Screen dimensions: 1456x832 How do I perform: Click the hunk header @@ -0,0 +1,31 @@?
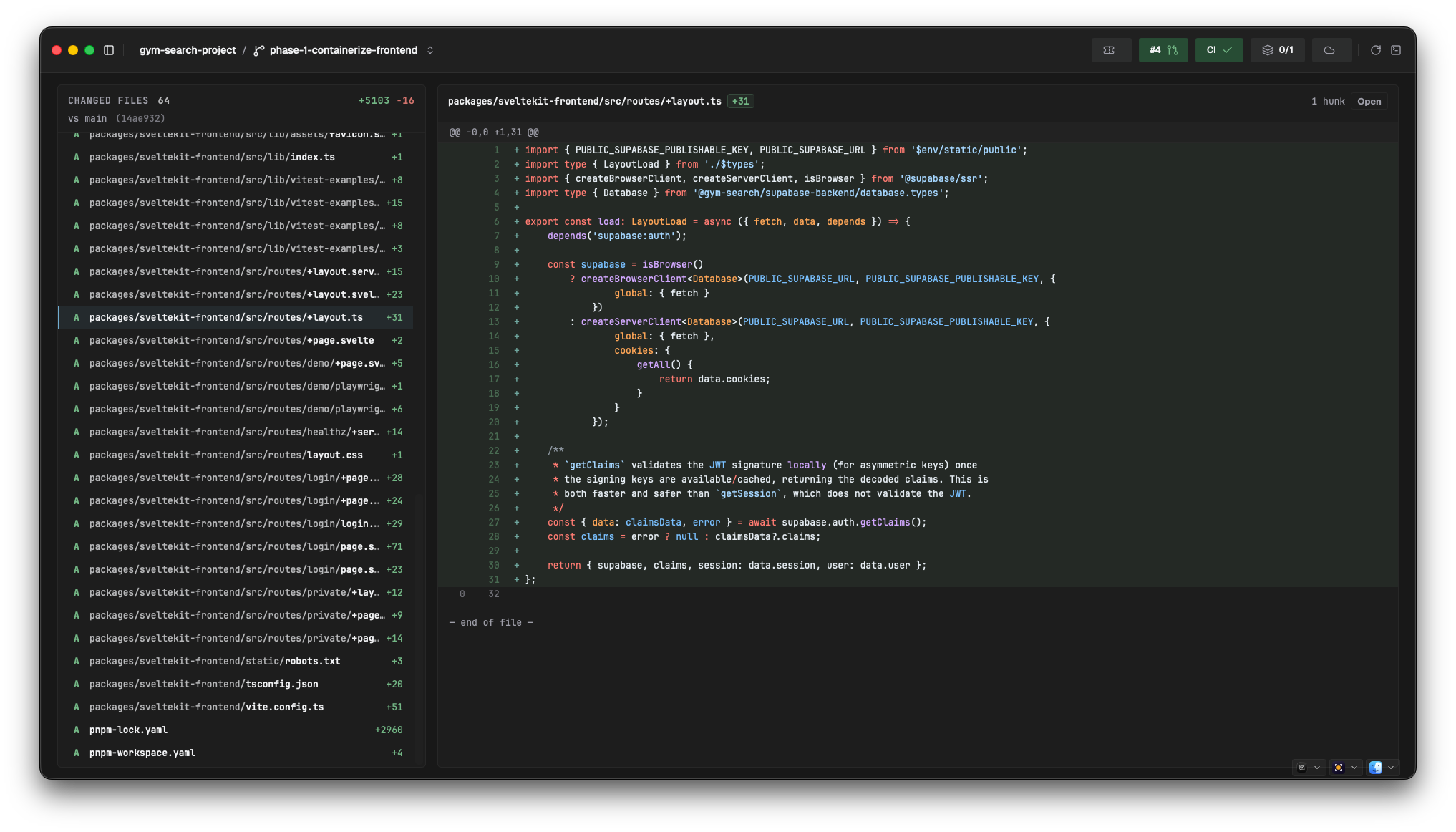[x=494, y=132]
